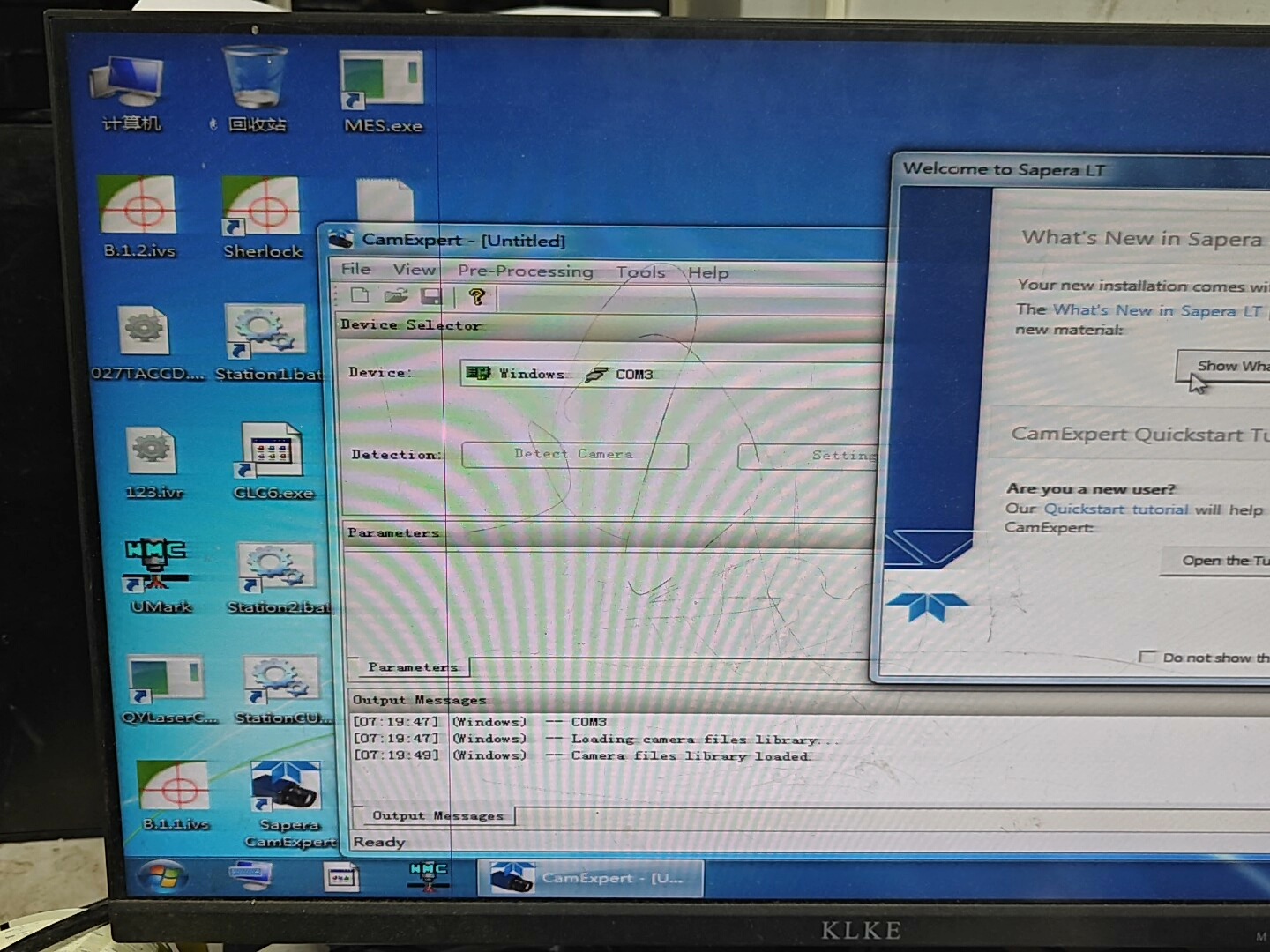
Task: Expand the Device dropdown showing Windows COM3
Action: [670, 374]
